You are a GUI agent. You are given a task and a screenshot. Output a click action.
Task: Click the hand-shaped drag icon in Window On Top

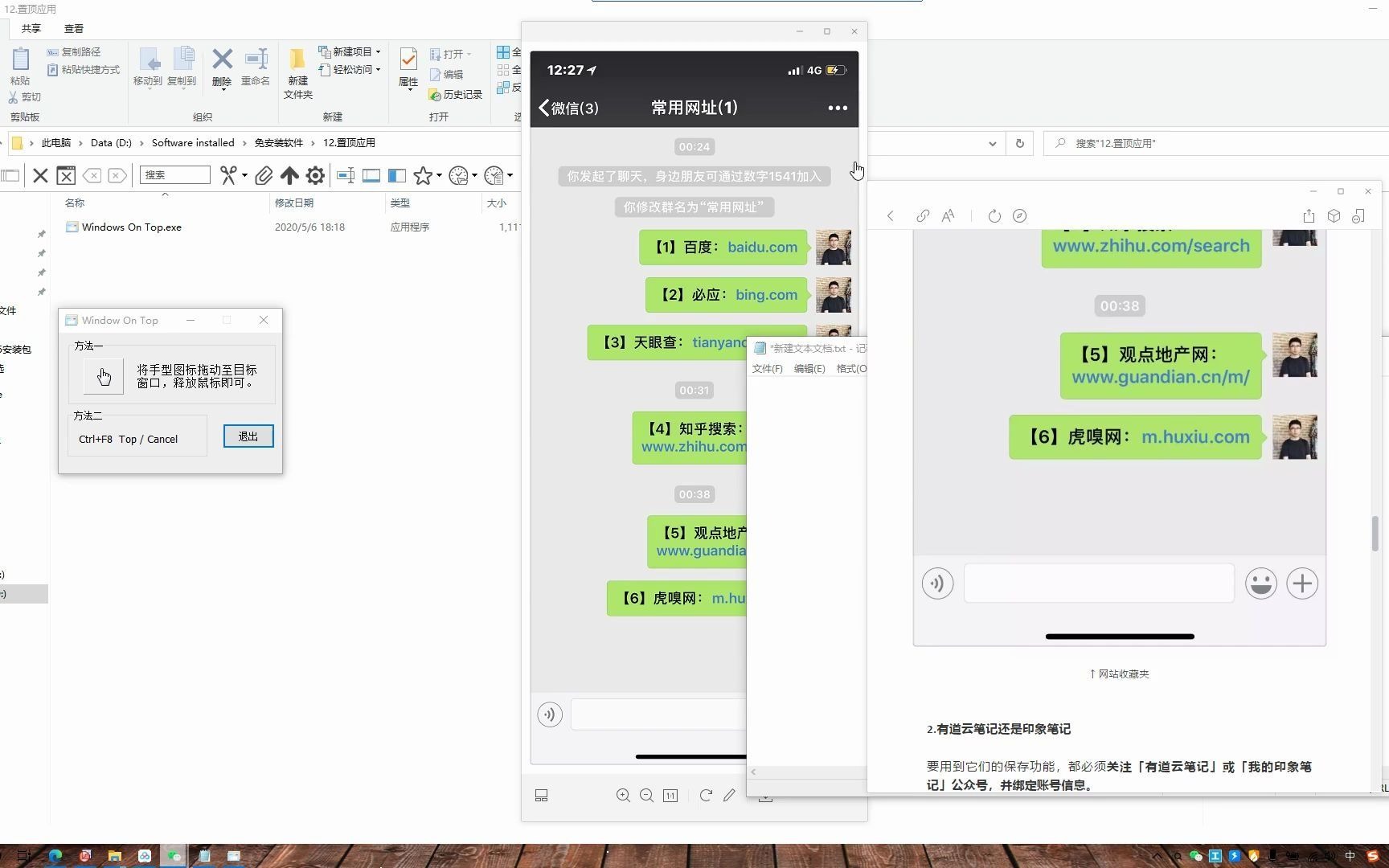104,376
